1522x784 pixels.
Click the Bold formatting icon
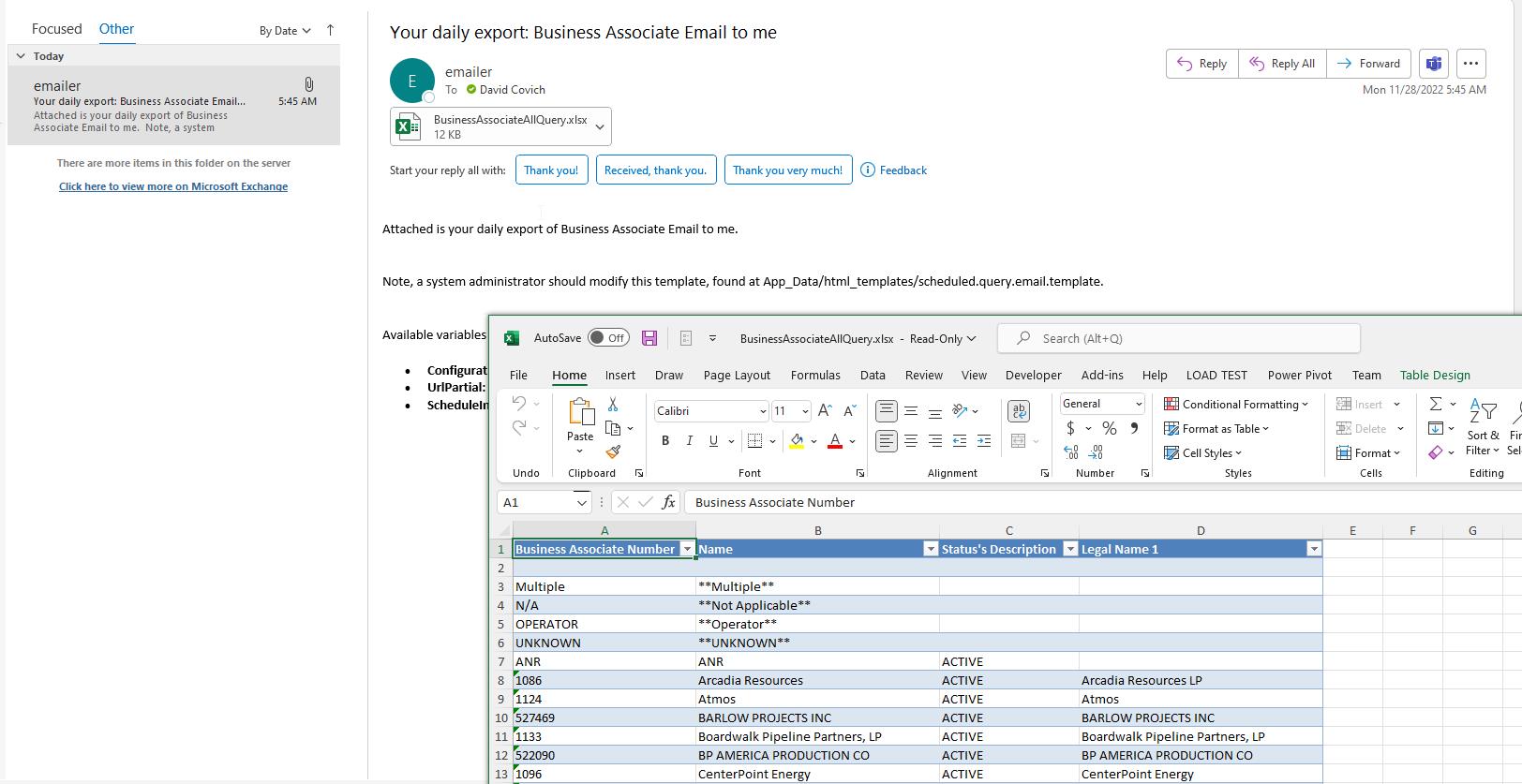(x=665, y=441)
